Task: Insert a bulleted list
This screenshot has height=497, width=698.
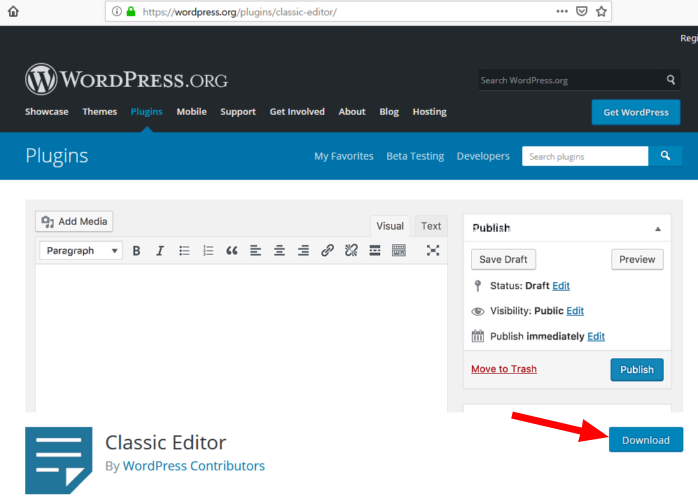Action: [184, 251]
